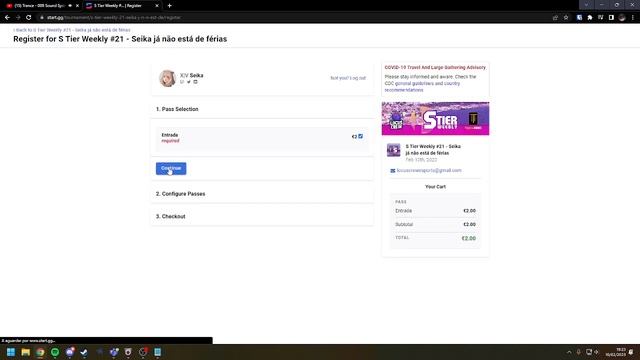The height and width of the screenshot is (360, 640).
Task: Expand the 3. Checkout section
Action: 262,216
